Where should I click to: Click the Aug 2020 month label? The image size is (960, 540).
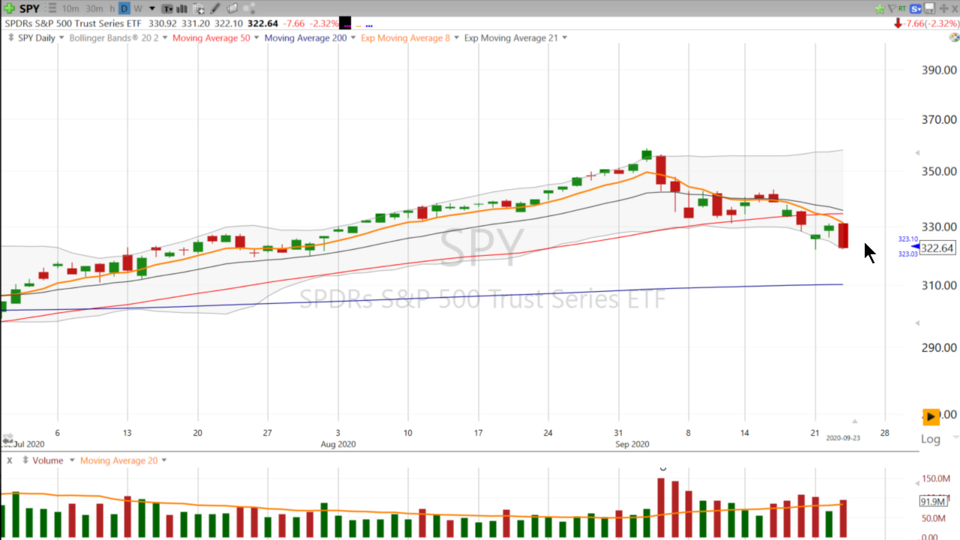pyautogui.click(x=338, y=444)
